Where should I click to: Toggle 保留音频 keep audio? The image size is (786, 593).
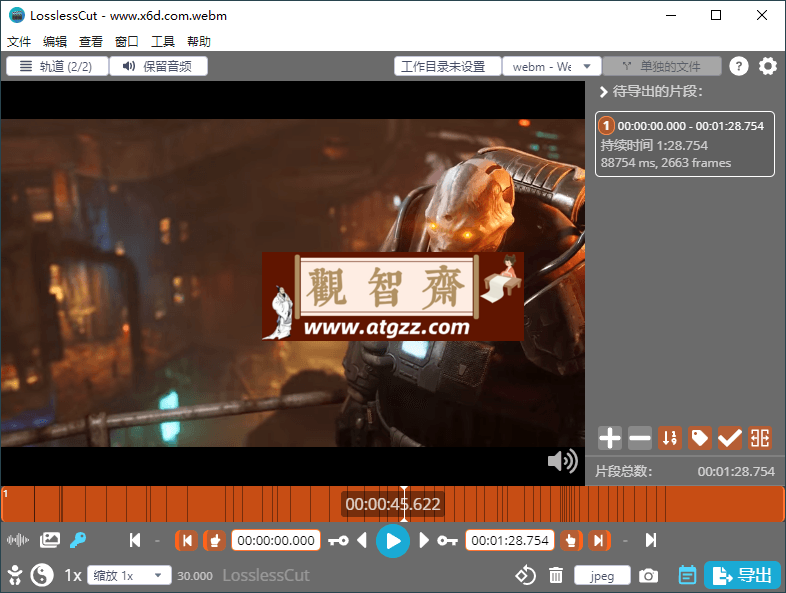[x=158, y=66]
